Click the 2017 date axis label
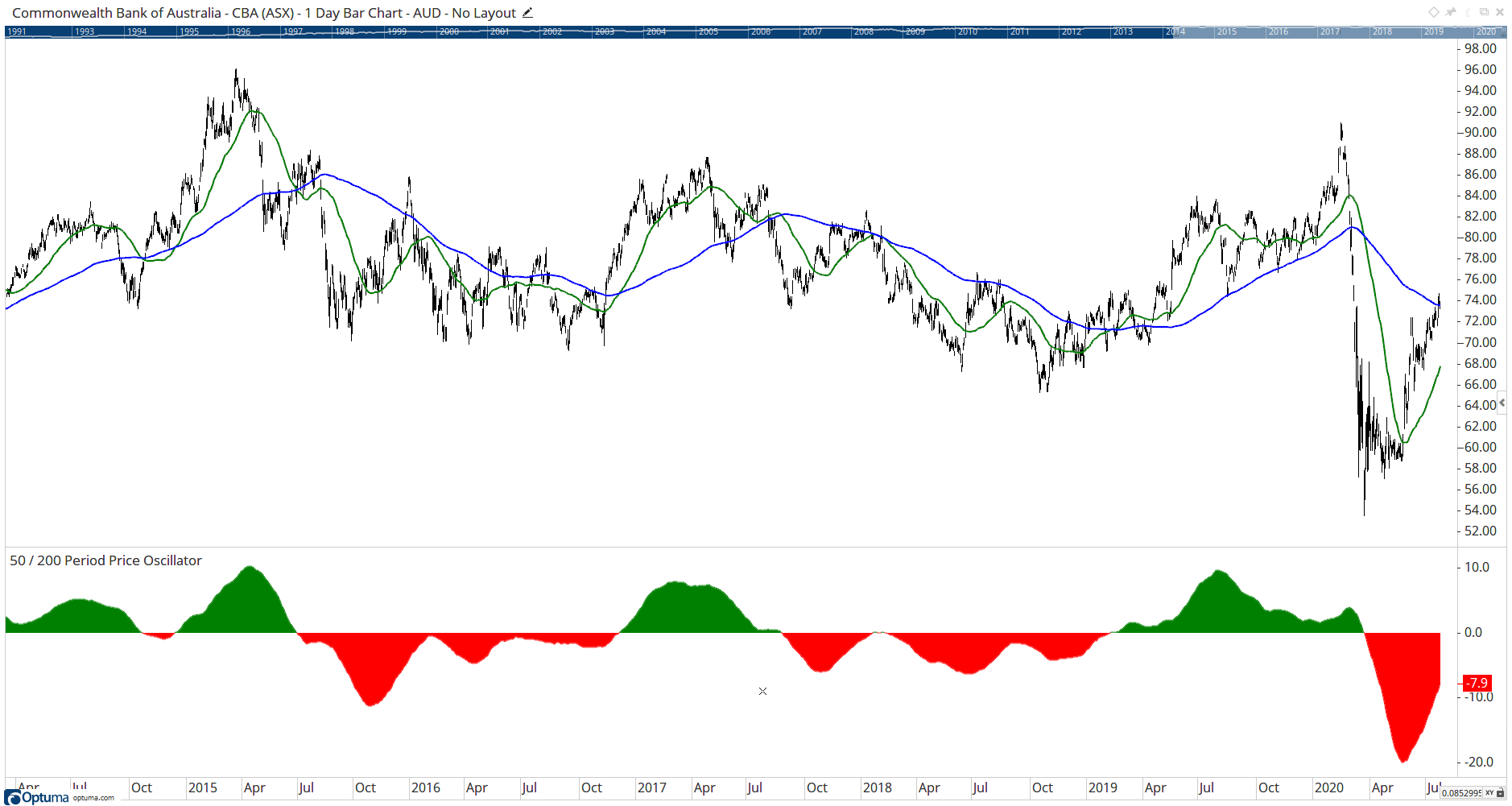Screen dimensions: 1512x806 (652, 787)
